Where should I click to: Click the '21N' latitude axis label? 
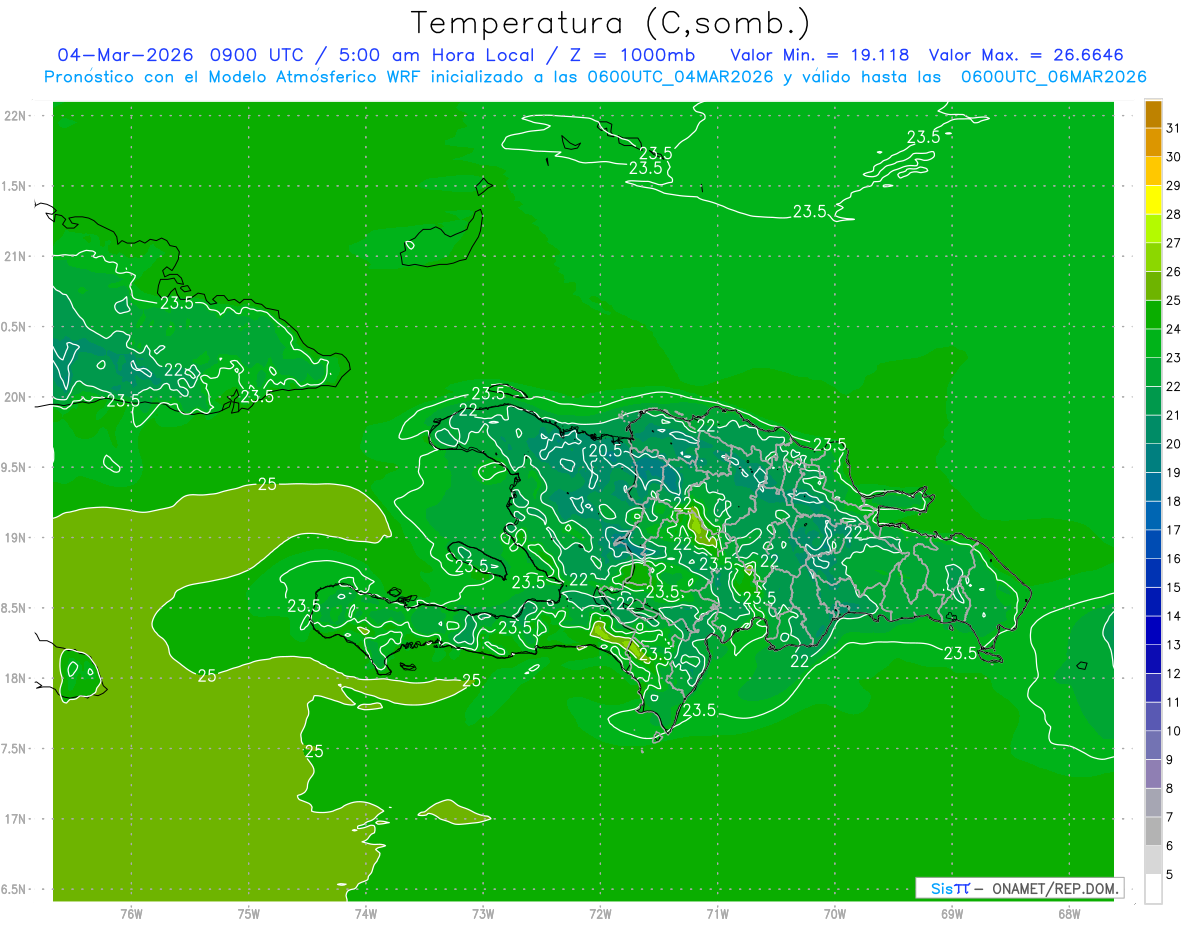17,256
